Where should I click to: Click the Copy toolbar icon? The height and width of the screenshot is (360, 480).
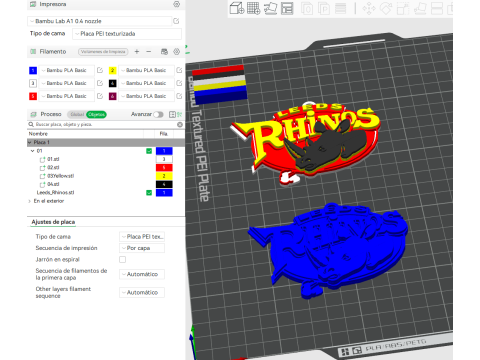307,8
